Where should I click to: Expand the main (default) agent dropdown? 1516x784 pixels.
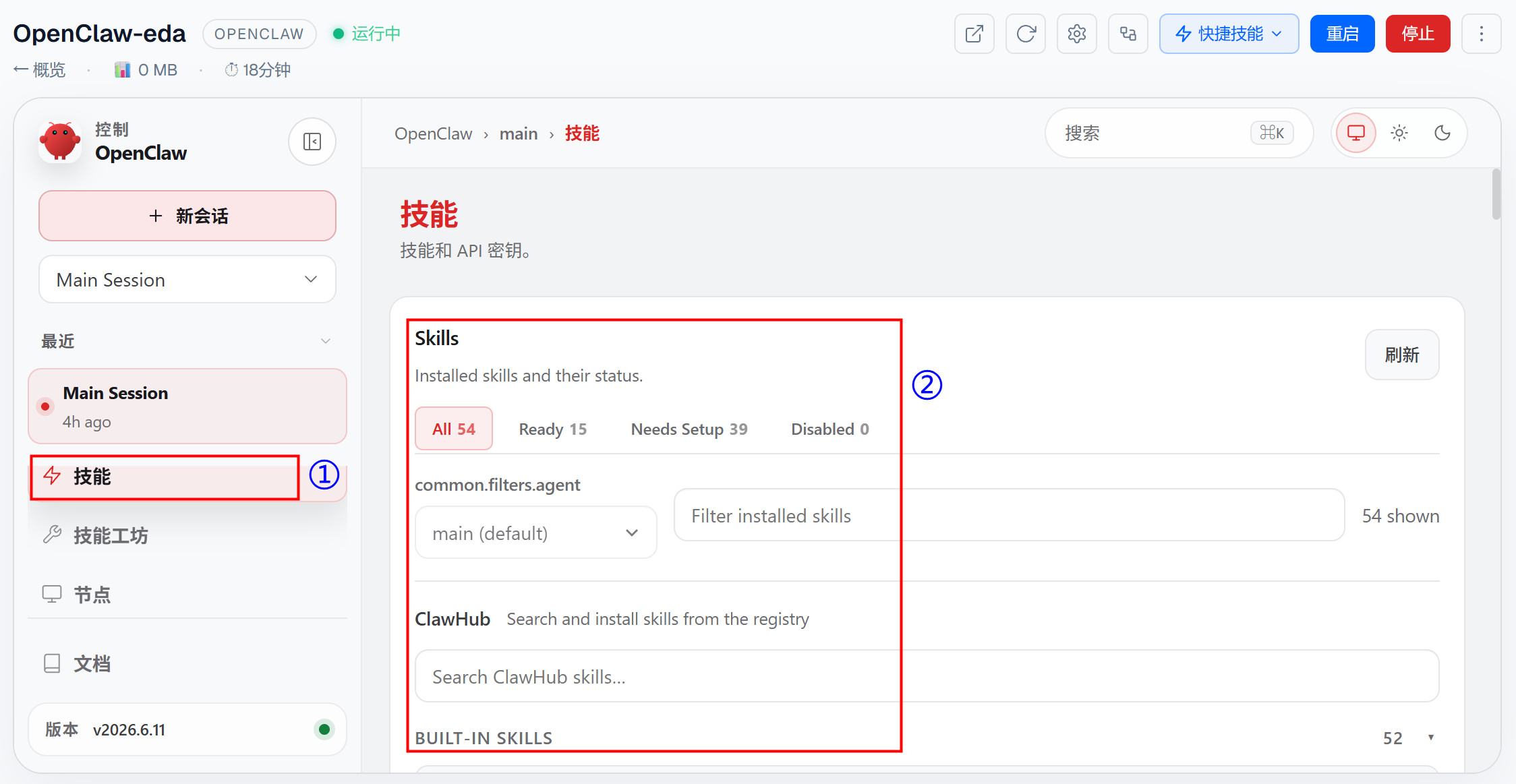click(536, 533)
